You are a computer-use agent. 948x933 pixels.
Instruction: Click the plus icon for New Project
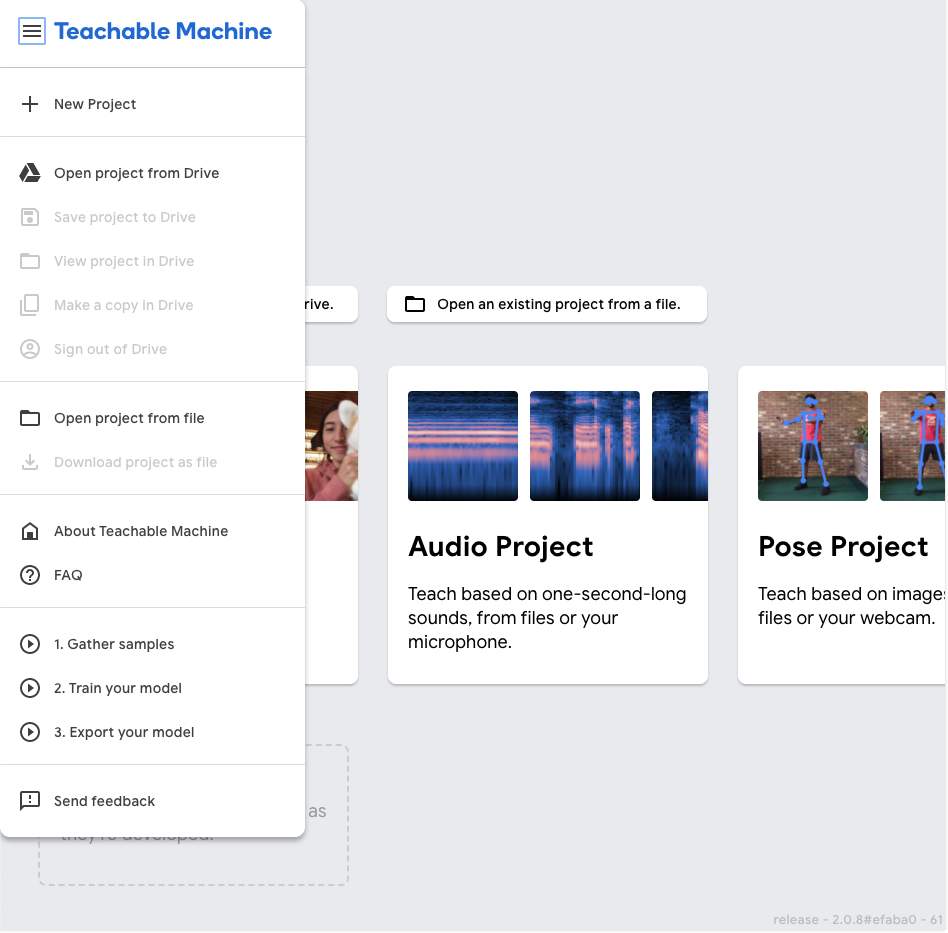click(30, 104)
